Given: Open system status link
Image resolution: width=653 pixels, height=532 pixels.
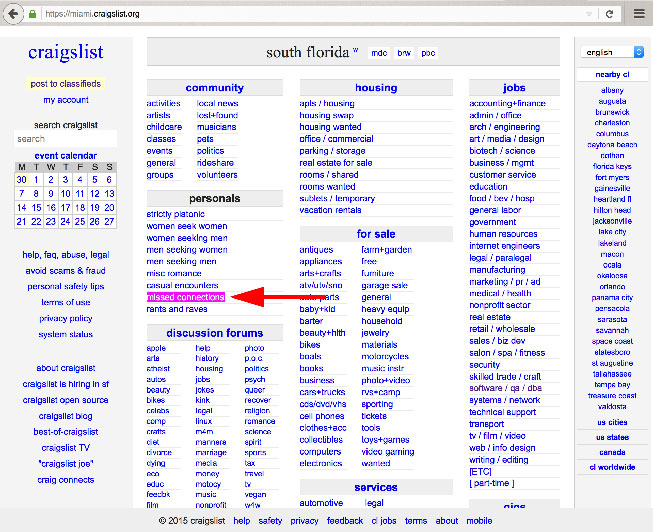Looking at the screenshot, I should tap(65, 335).
